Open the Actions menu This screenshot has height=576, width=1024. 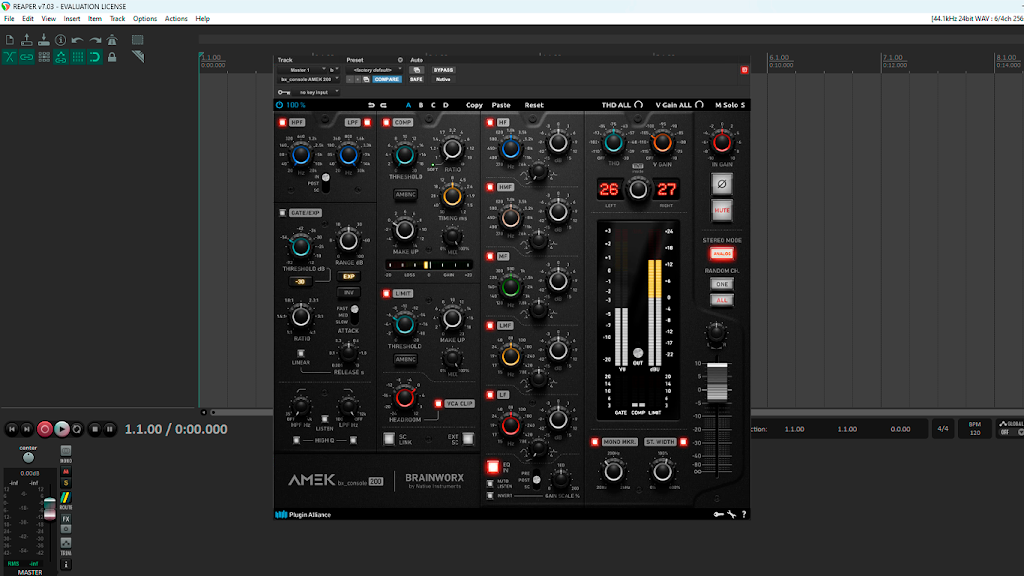[176, 19]
